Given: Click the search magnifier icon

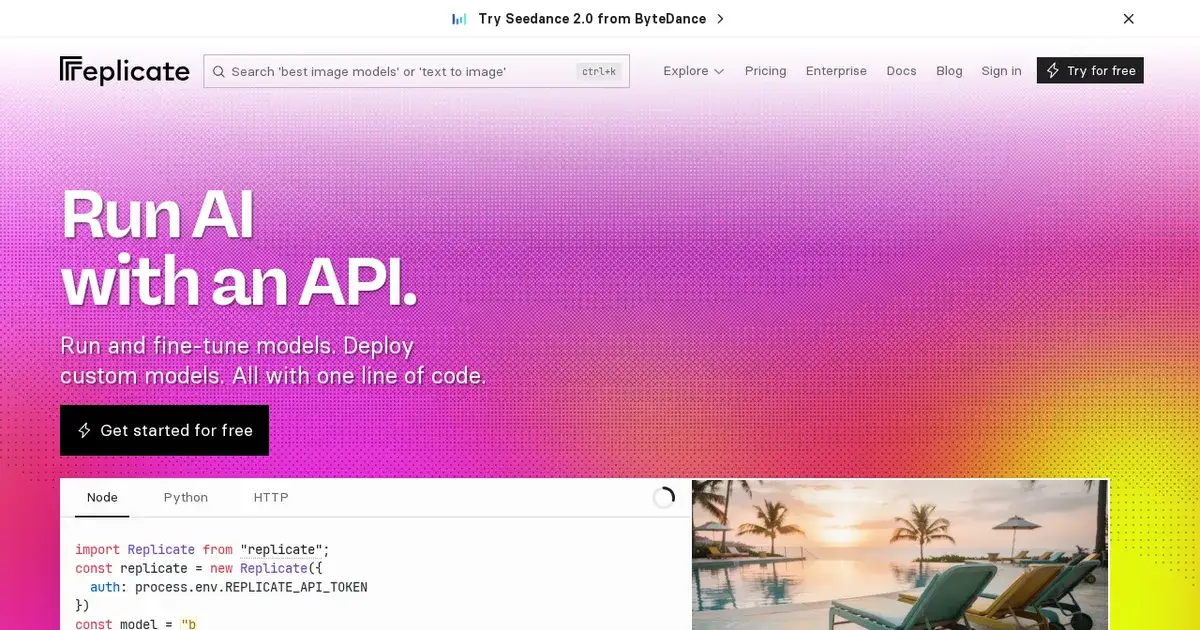Looking at the screenshot, I should pos(218,71).
